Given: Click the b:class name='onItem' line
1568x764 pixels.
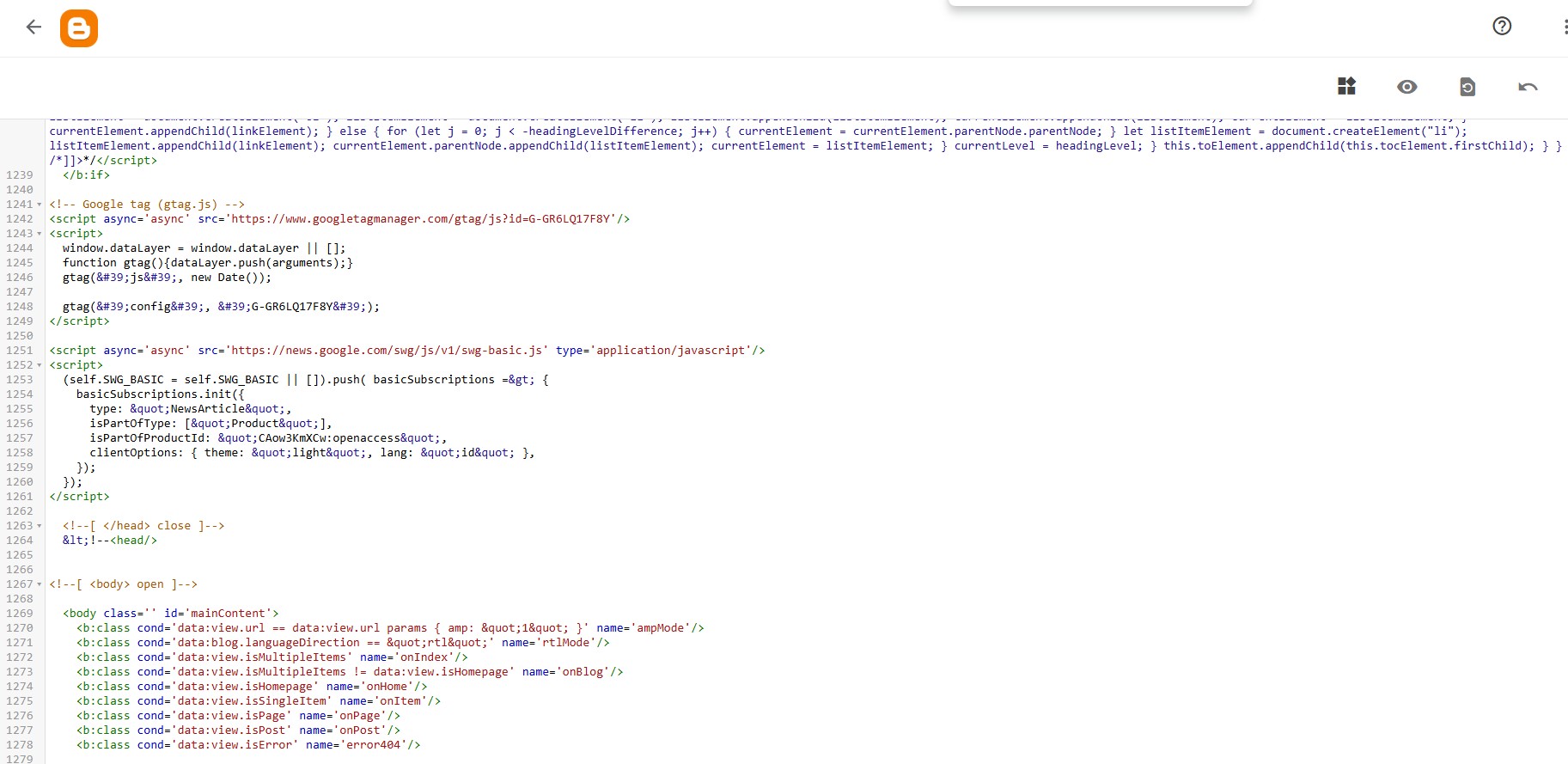Looking at the screenshot, I should tap(258, 701).
